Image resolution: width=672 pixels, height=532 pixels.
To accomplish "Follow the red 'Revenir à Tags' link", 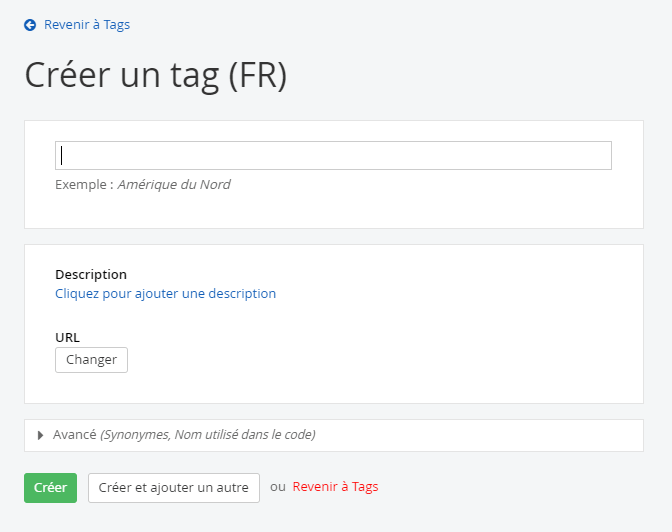I will (335, 487).
